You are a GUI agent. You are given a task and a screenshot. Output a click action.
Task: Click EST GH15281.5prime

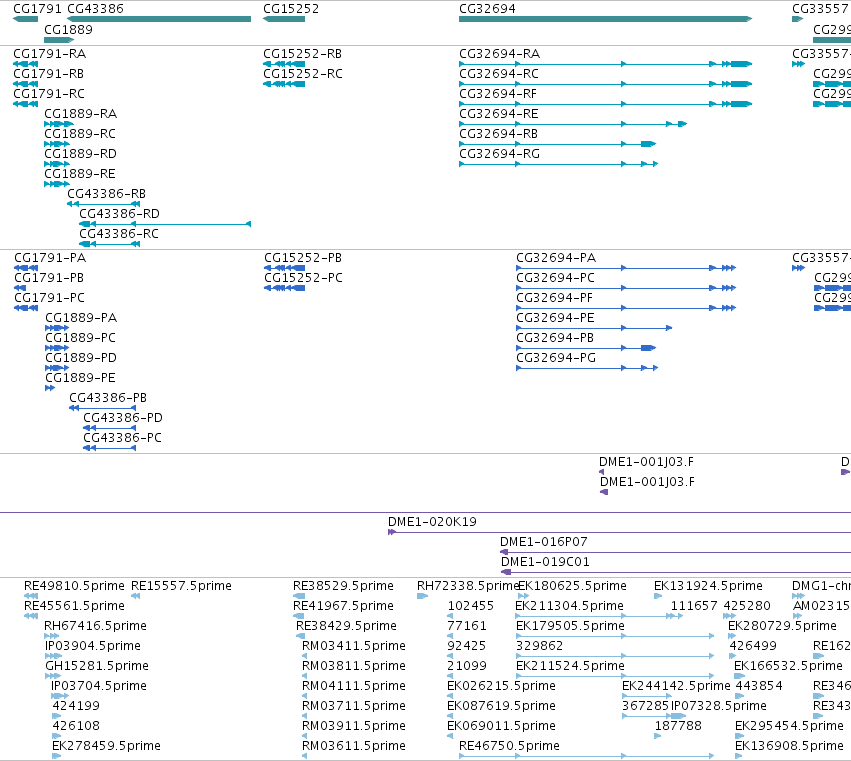click(x=97, y=667)
